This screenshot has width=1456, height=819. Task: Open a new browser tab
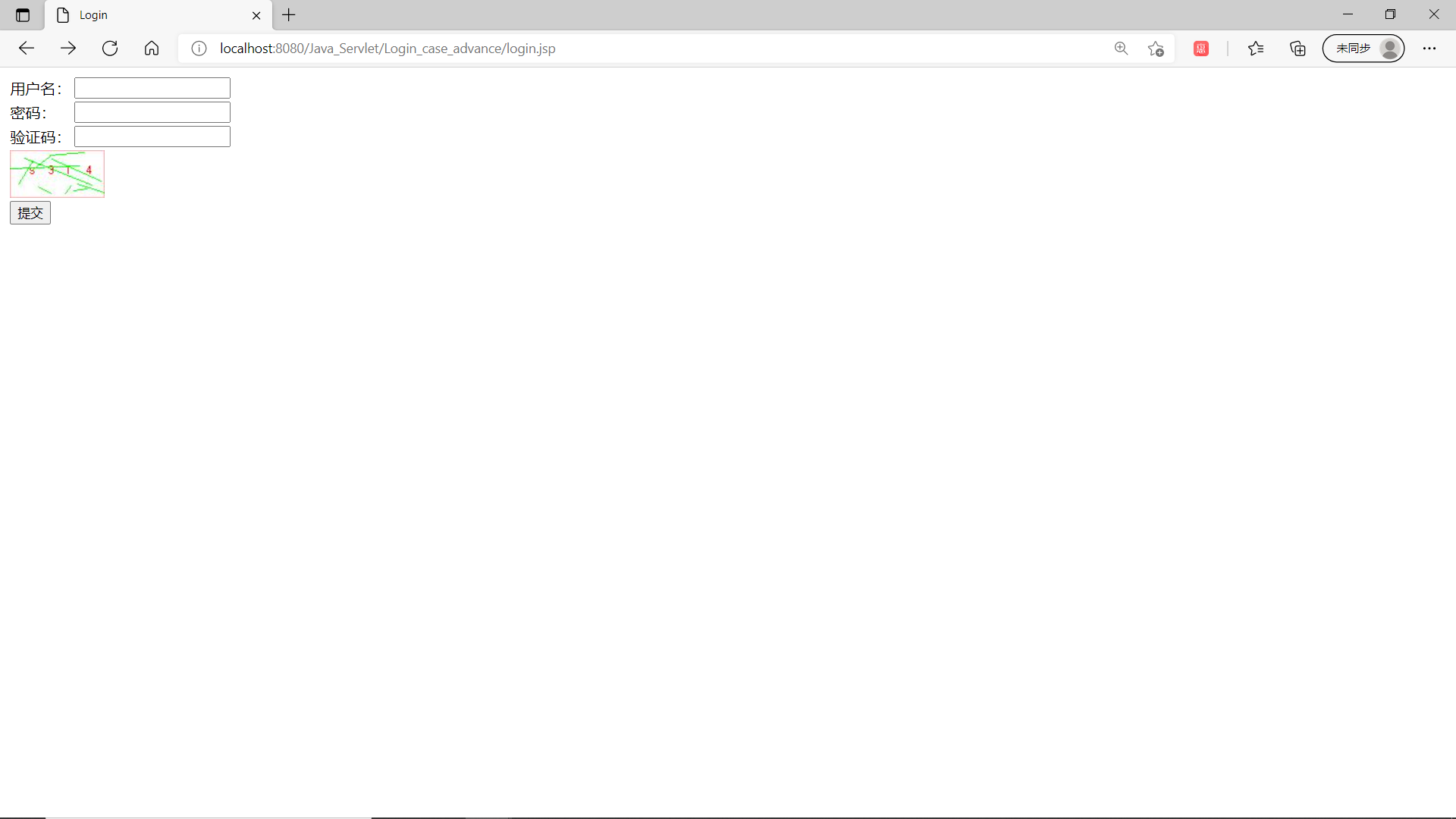click(x=289, y=15)
